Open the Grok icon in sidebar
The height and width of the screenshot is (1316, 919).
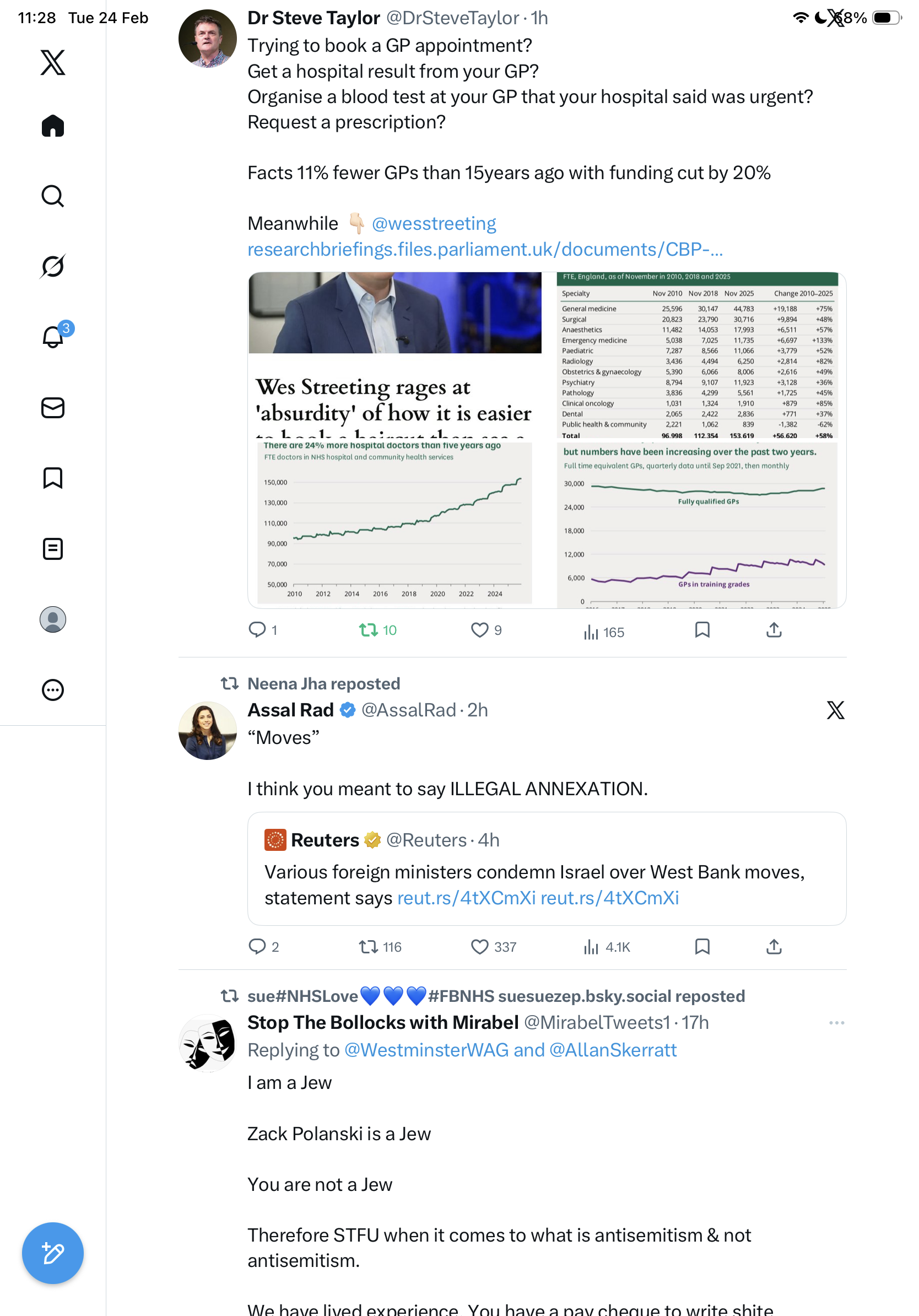[x=53, y=266]
